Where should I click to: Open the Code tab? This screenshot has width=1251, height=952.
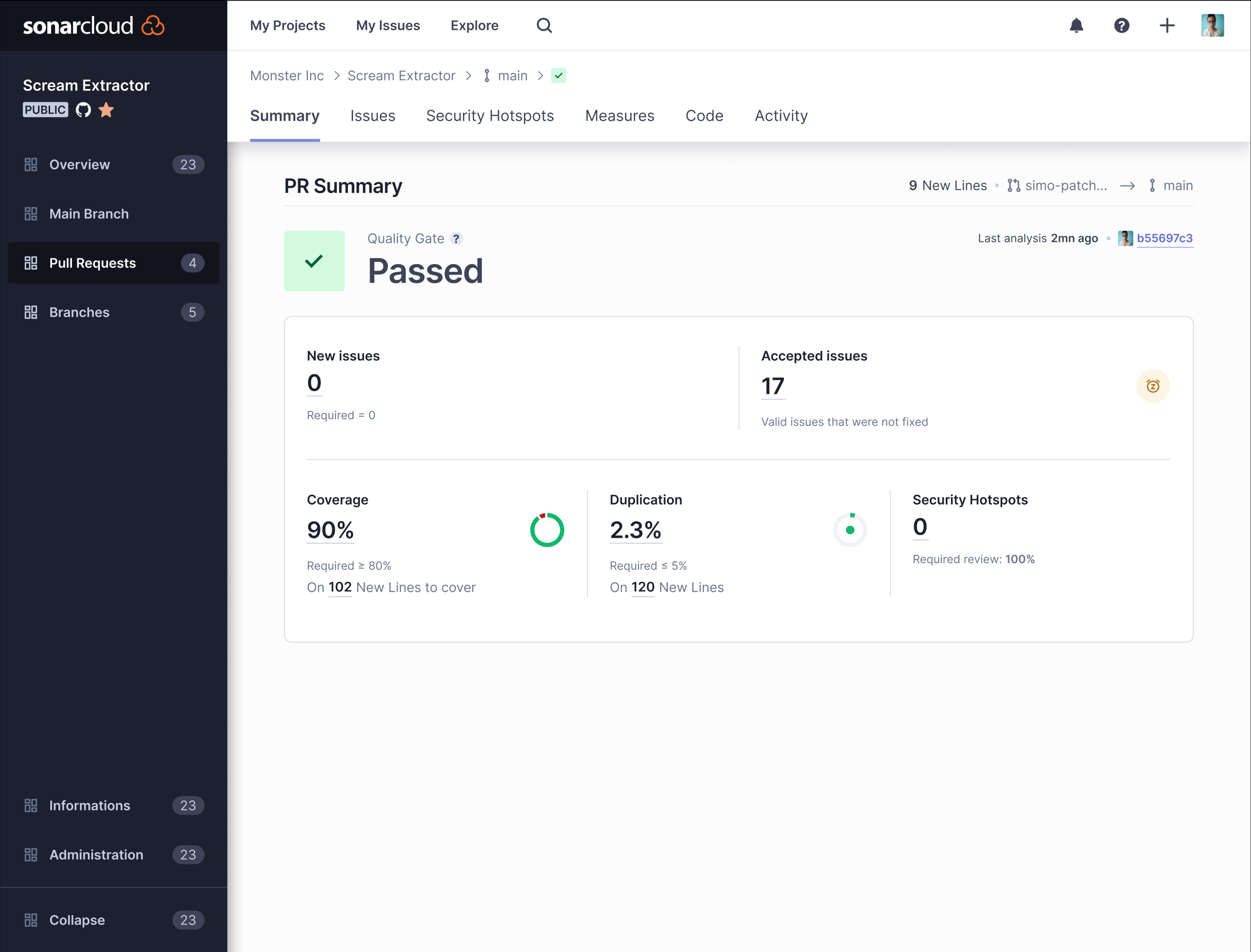pos(704,116)
